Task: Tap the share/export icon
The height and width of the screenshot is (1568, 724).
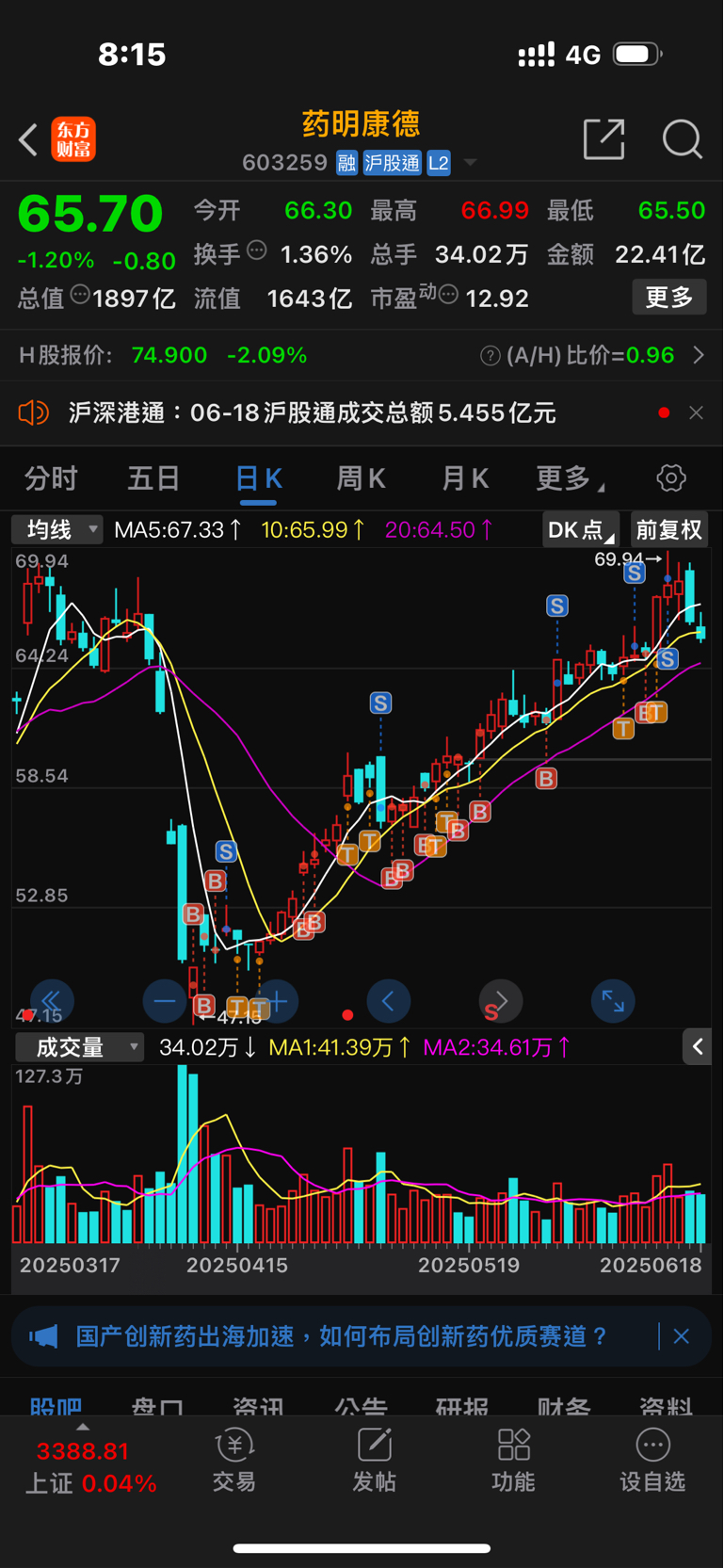Action: coord(603,139)
